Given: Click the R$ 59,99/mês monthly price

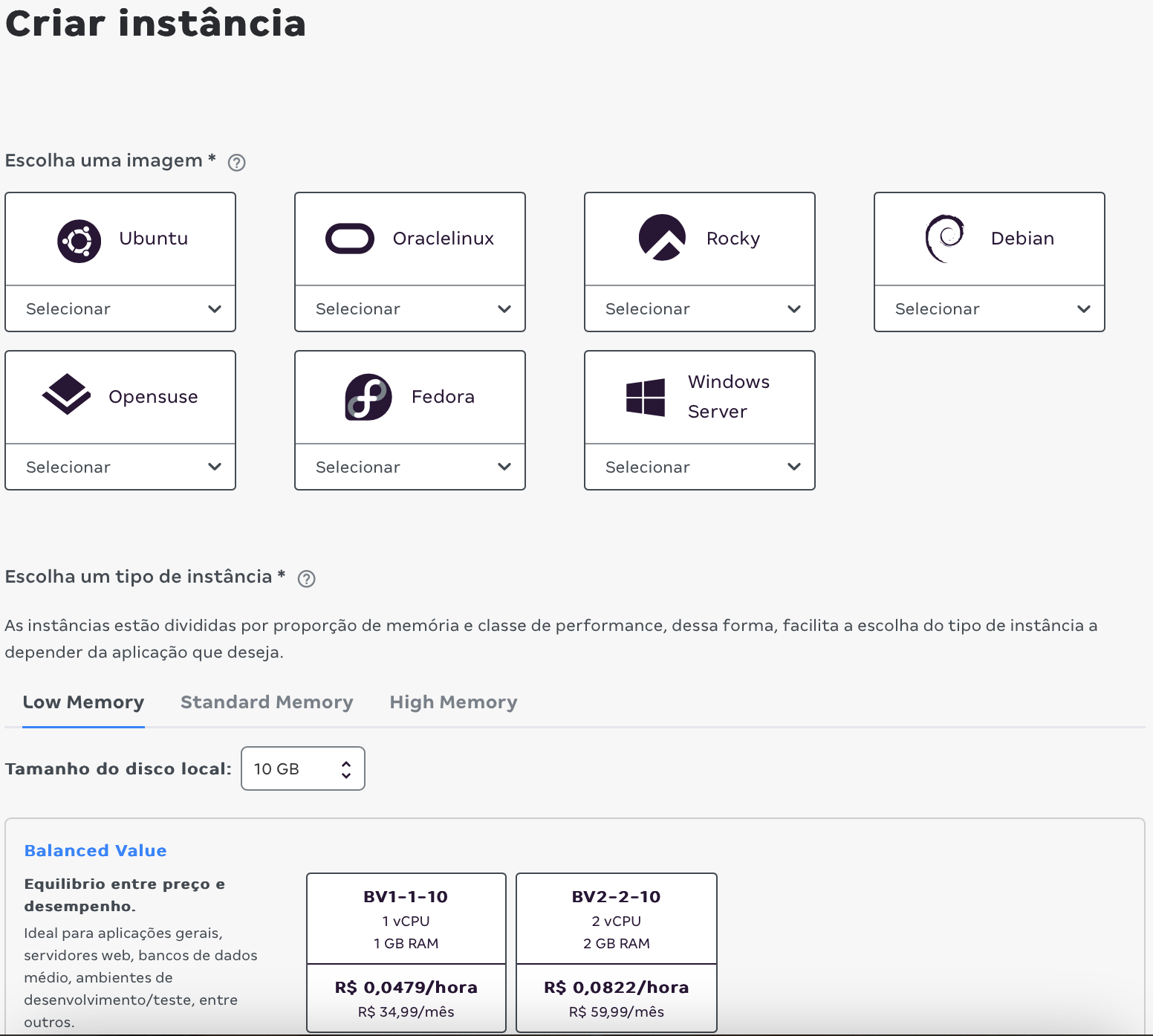Looking at the screenshot, I should click(x=617, y=1011).
